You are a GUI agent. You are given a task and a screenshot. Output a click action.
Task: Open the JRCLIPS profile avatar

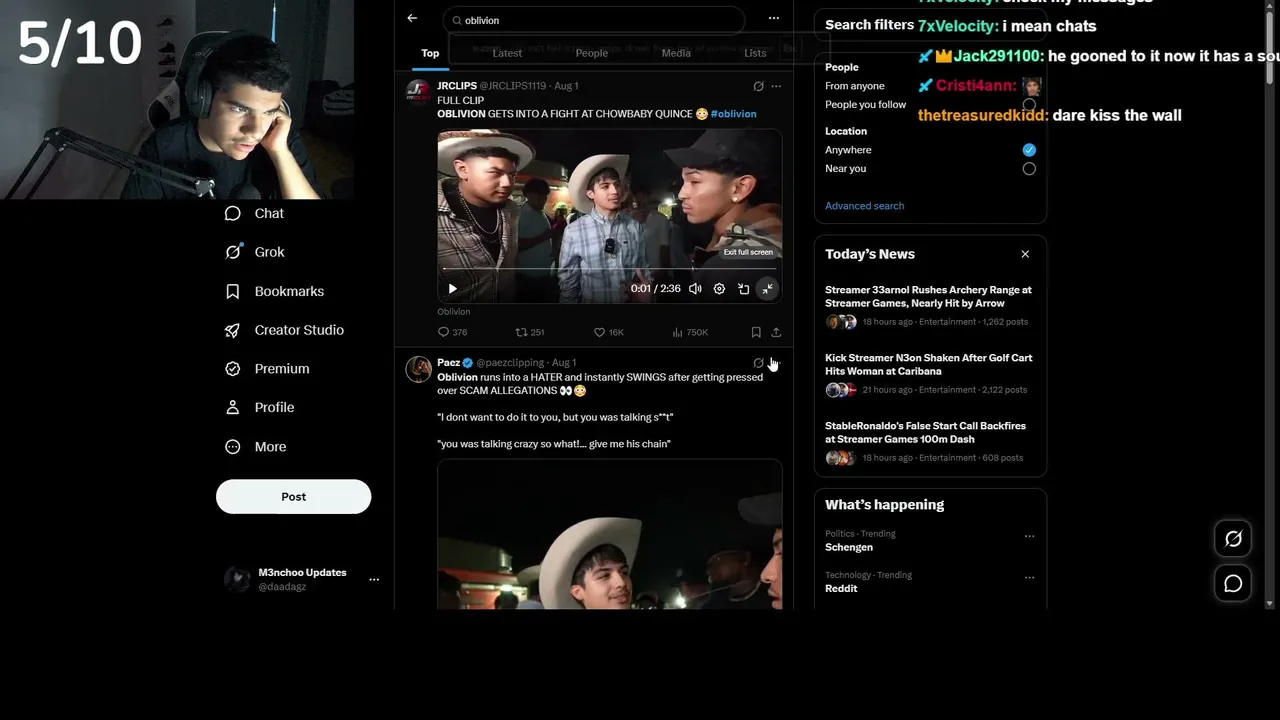point(418,92)
